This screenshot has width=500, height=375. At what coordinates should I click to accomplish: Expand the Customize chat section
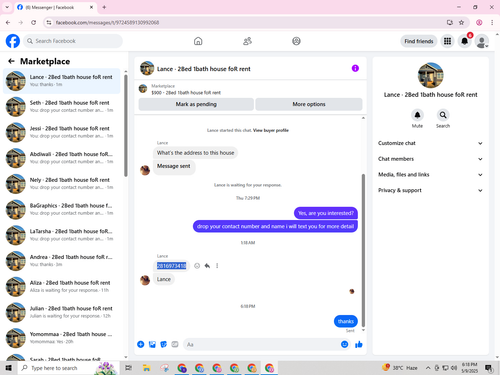430,143
